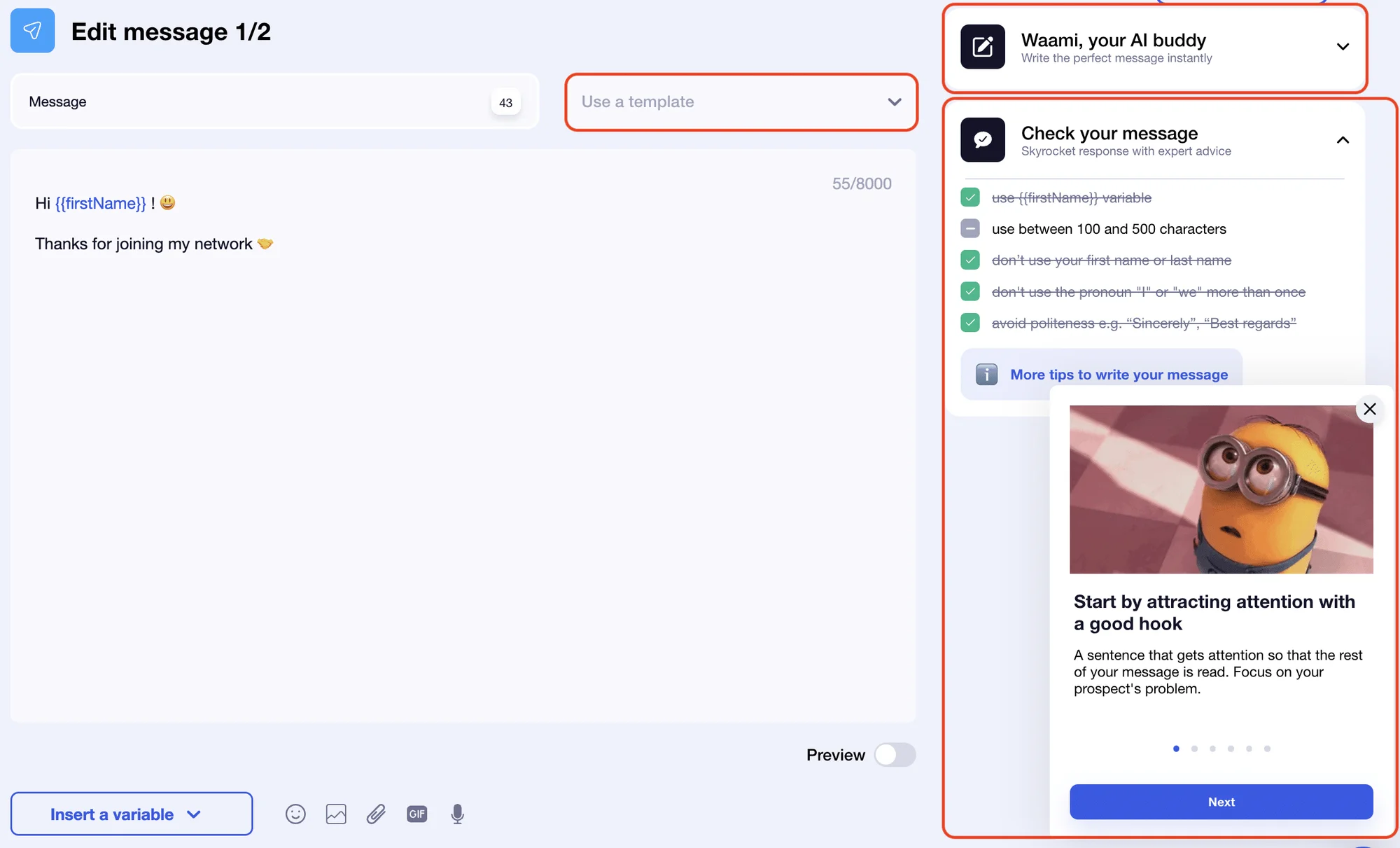This screenshot has width=1400, height=848.
Task: Click the Check your message bubble icon
Action: tap(983, 139)
